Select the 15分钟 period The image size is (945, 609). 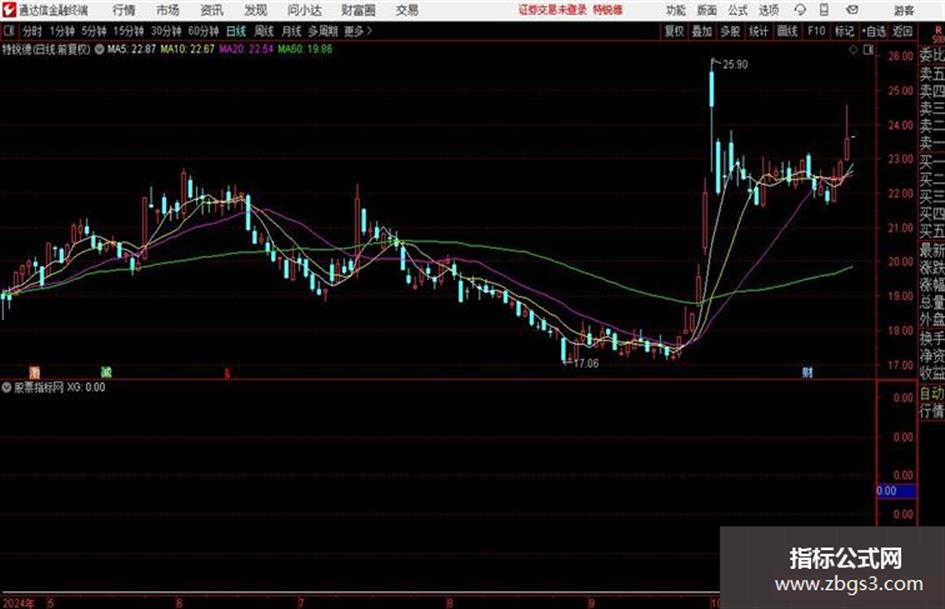click(x=129, y=31)
